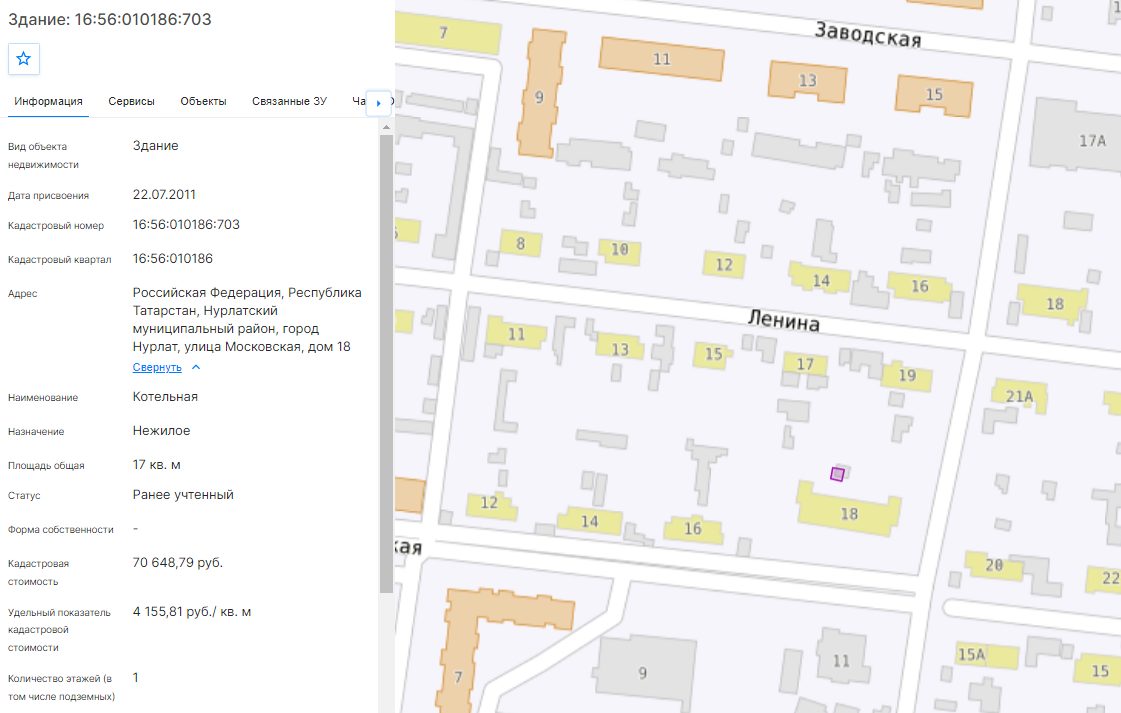
Task: Open the Информация tab
Action: pos(49,102)
